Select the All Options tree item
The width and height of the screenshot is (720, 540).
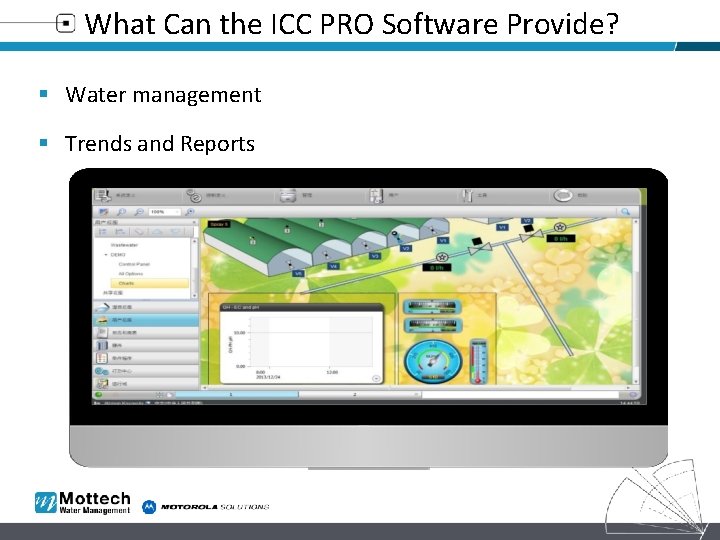(131, 274)
